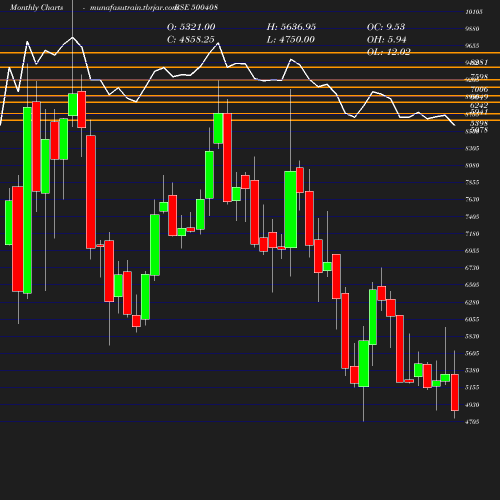
Task: Click the 5155 price axis label
Action: pos(472,387)
